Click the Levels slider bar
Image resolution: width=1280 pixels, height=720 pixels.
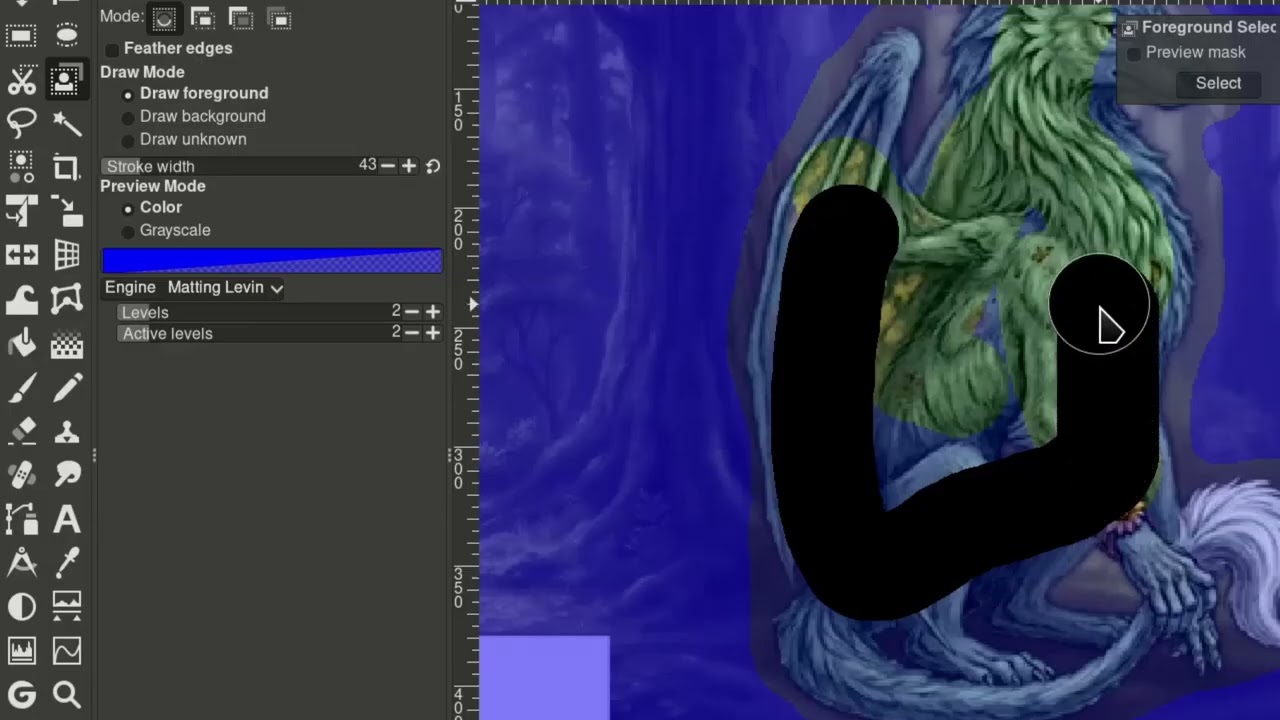click(260, 312)
